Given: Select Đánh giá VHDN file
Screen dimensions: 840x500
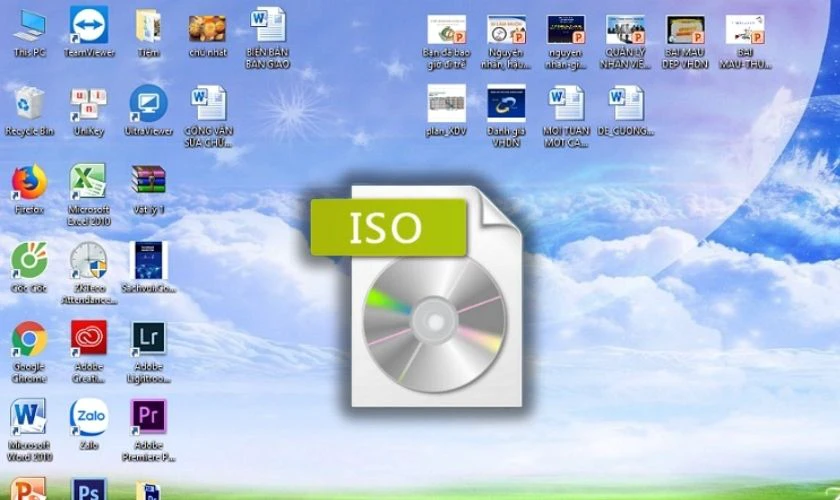Looking at the screenshot, I should pos(506,103).
